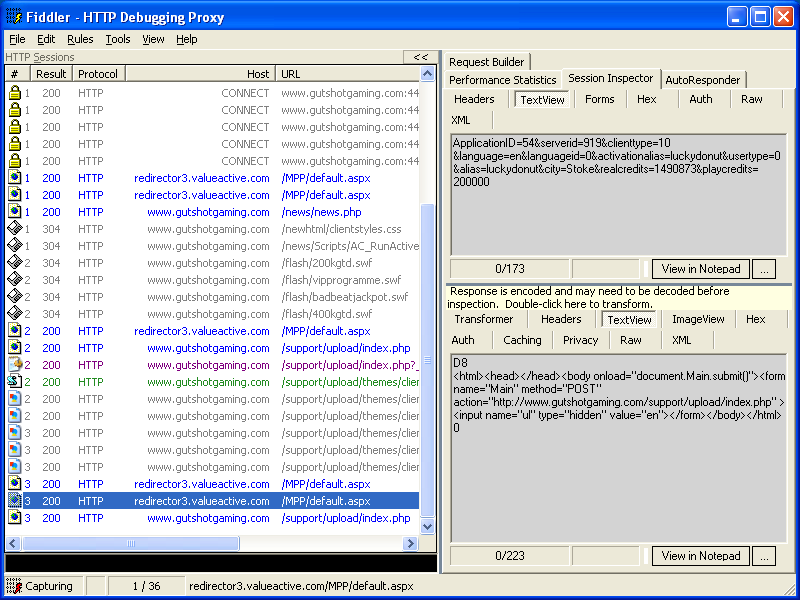The height and width of the screenshot is (600, 800).
Task: Select the response TextView tab next to ImageView
Action: [x=630, y=320]
